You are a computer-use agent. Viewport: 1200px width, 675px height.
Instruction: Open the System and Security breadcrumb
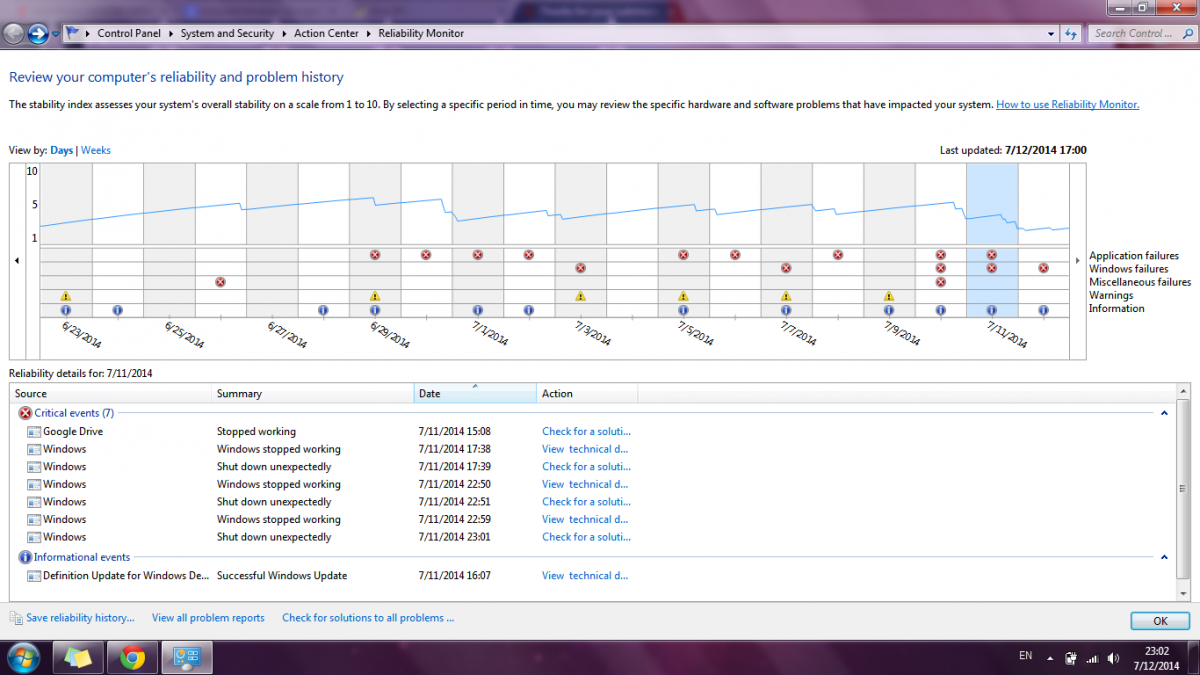pyautogui.click(x=227, y=33)
